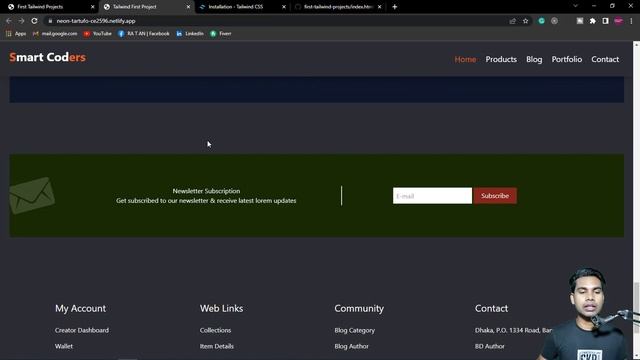Viewport: 640px width, 360px height.
Task: Toggle the browser side panel icon
Action: tap(605, 21)
